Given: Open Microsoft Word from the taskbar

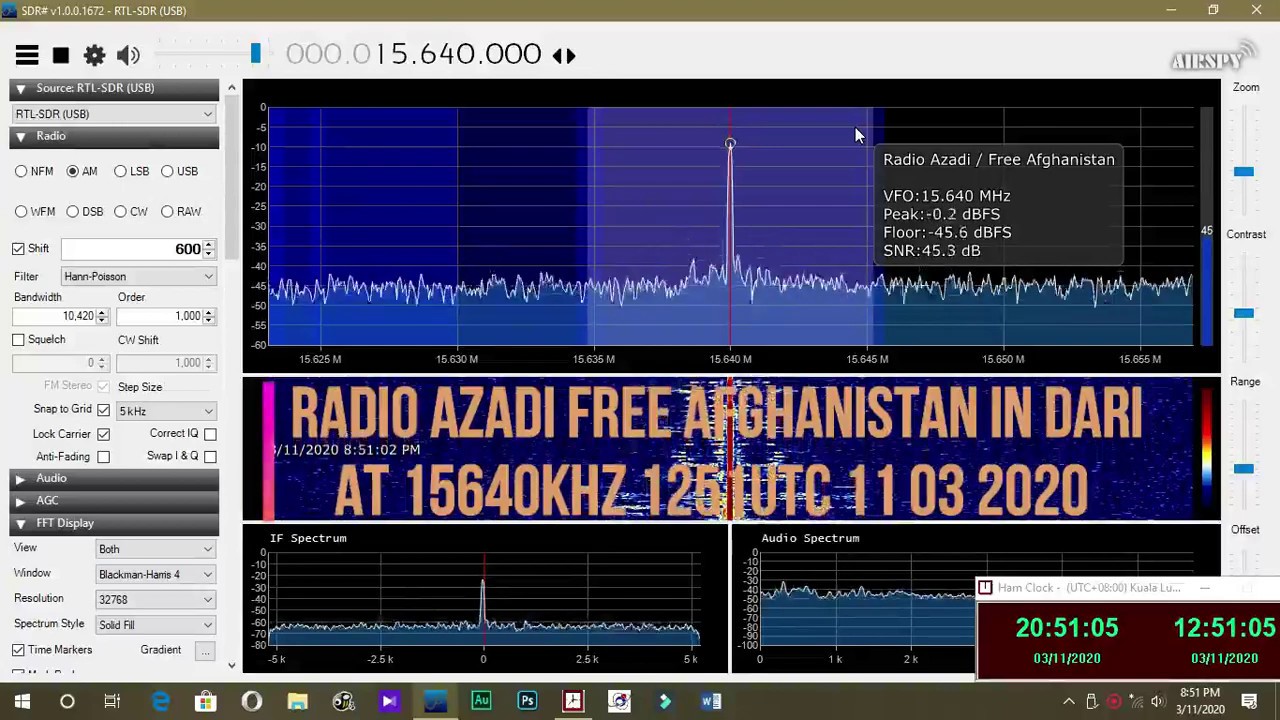Looking at the screenshot, I should [711, 702].
